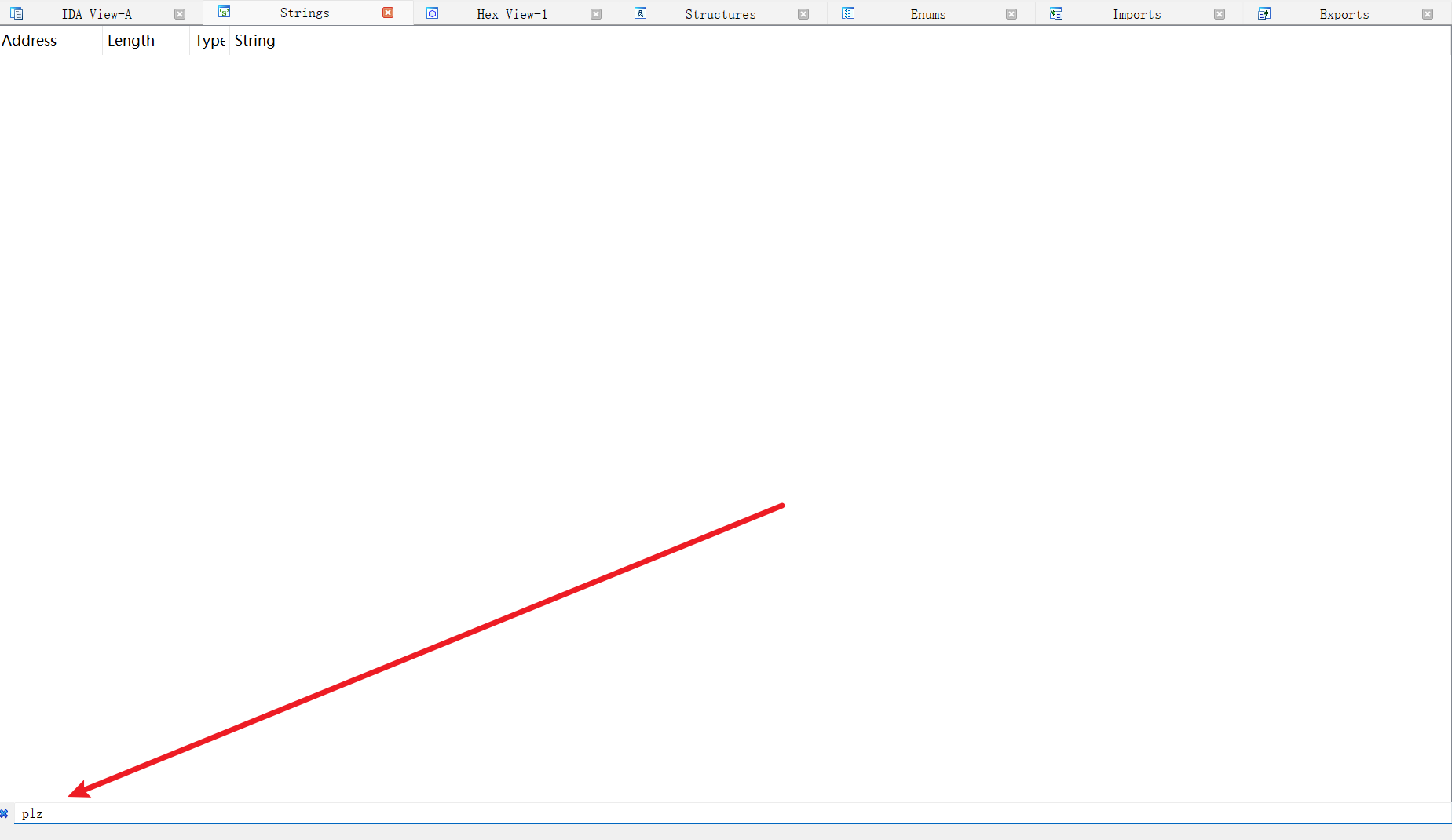Close the Imports tab
The height and width of the screenshot is (840, 1452).
click(x=1220, y=14)
